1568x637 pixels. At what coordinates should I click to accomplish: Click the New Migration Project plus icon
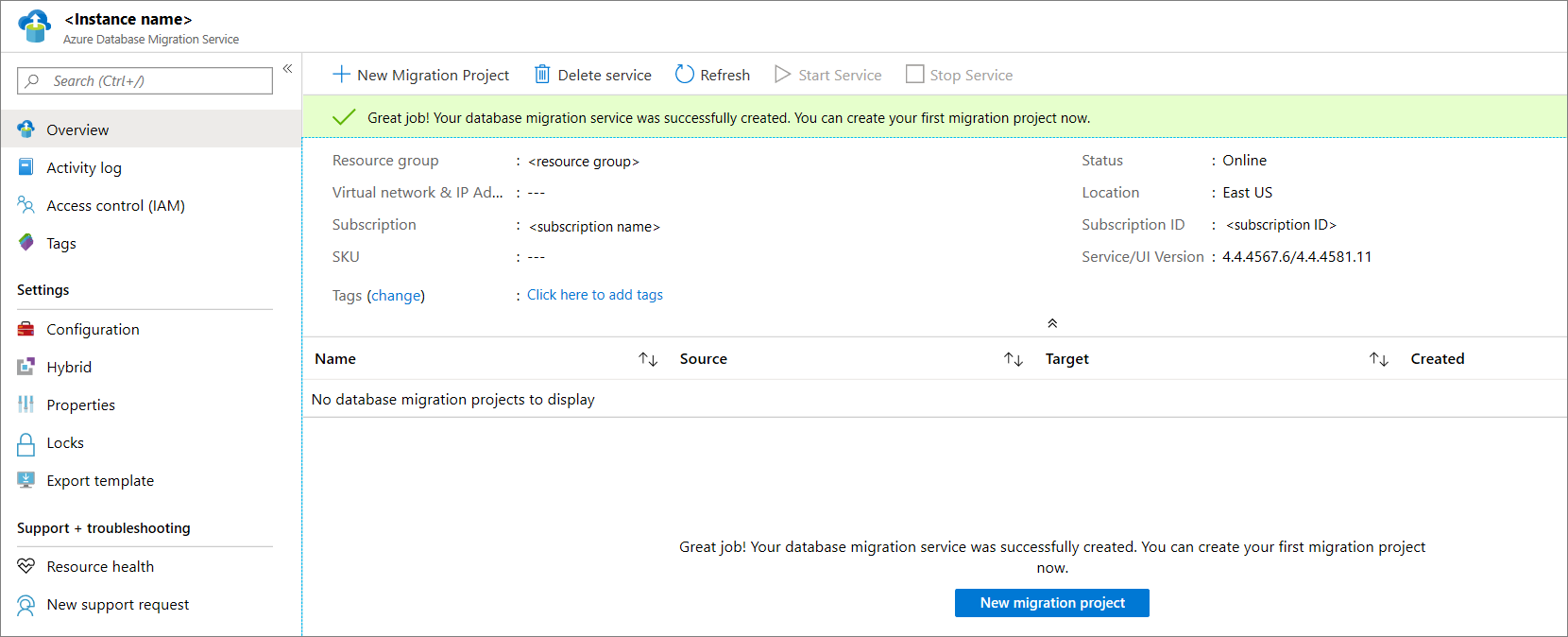coord(341,75)
